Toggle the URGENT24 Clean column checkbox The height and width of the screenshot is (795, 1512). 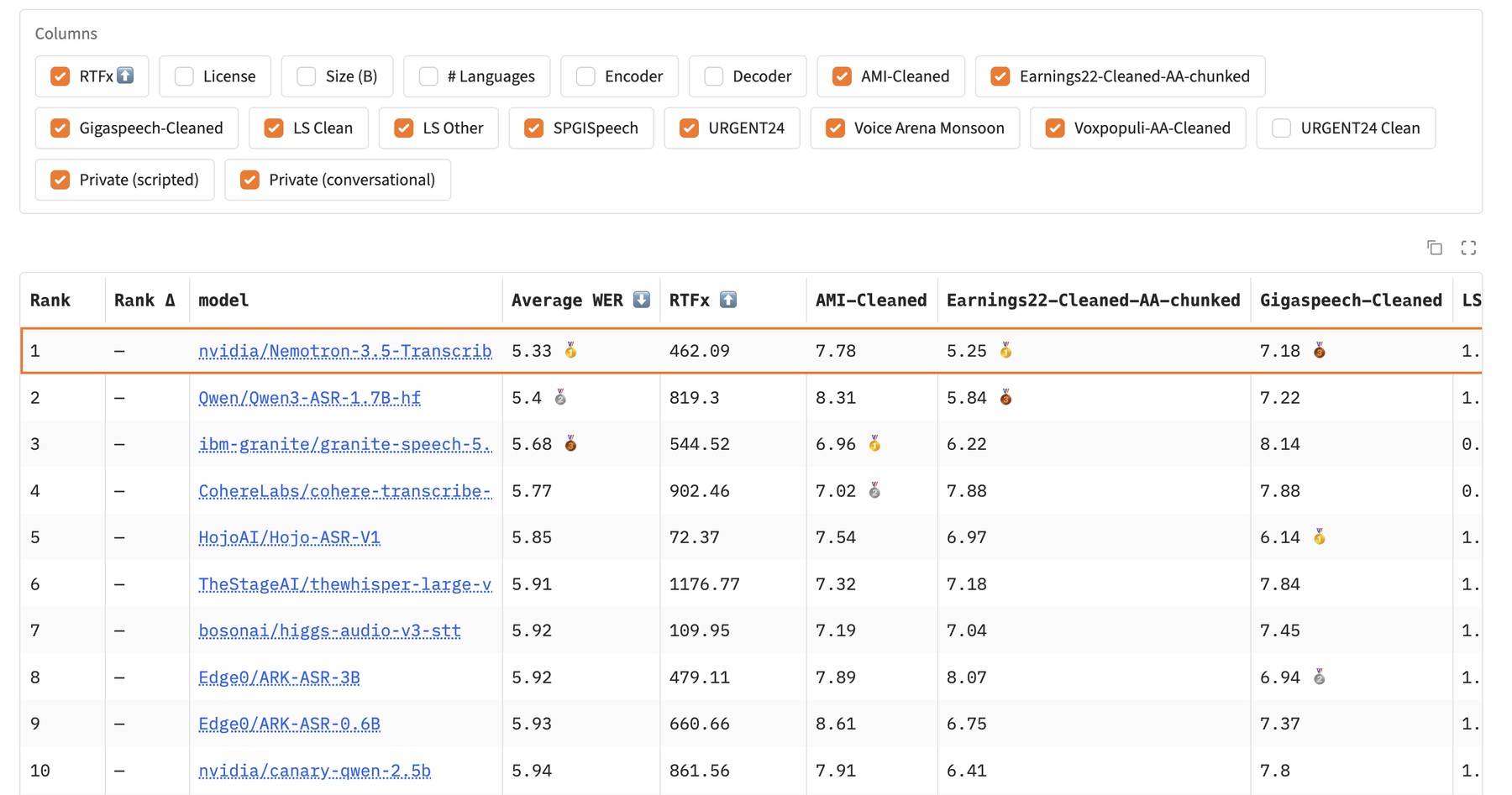tap(1282, 128)
